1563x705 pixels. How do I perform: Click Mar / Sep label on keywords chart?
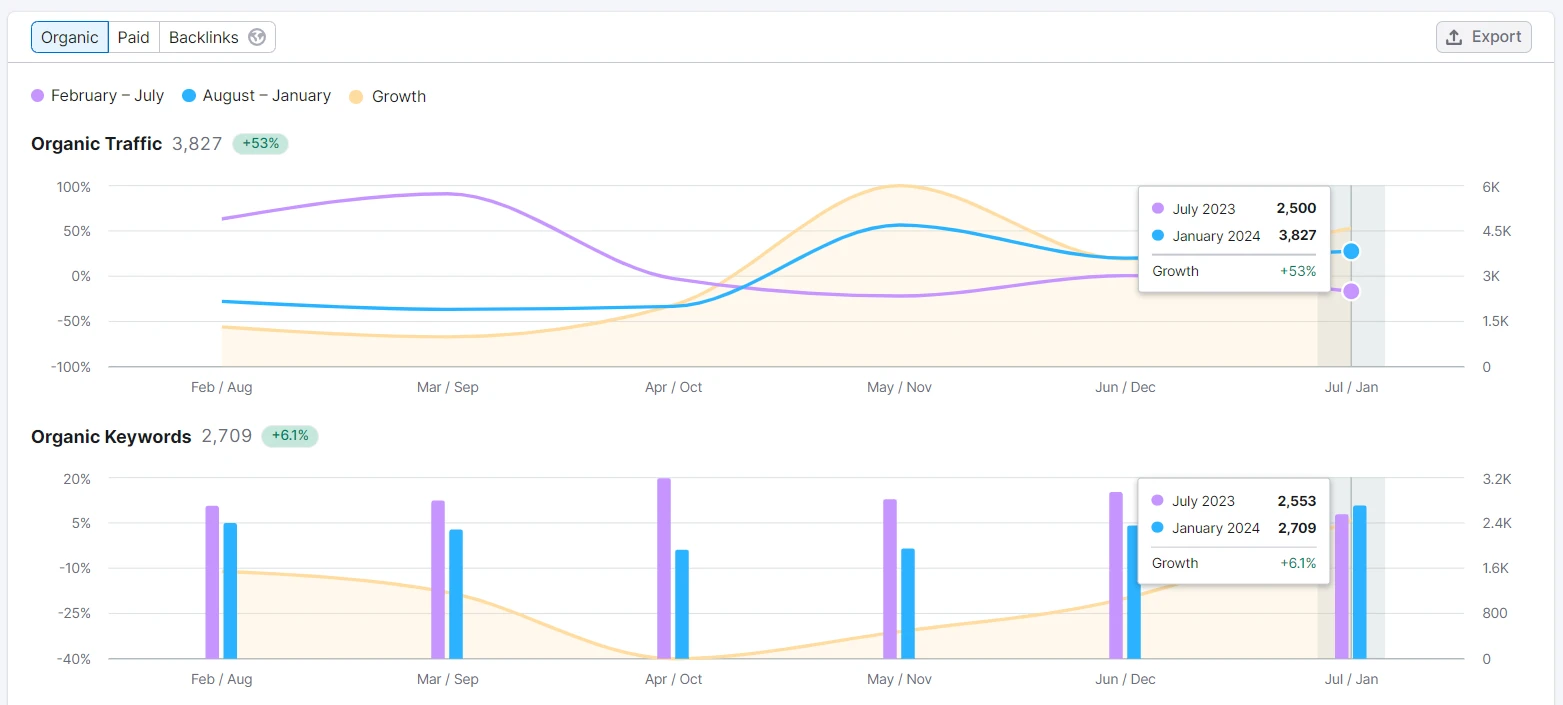448,679
